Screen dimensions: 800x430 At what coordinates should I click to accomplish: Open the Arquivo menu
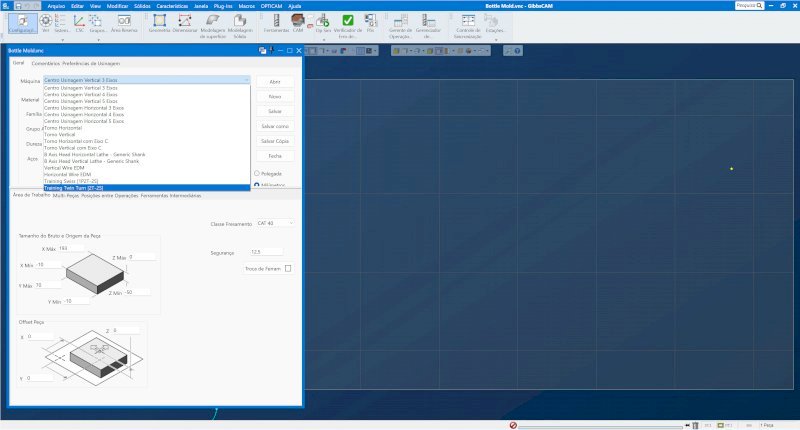[x=56, y=6]
